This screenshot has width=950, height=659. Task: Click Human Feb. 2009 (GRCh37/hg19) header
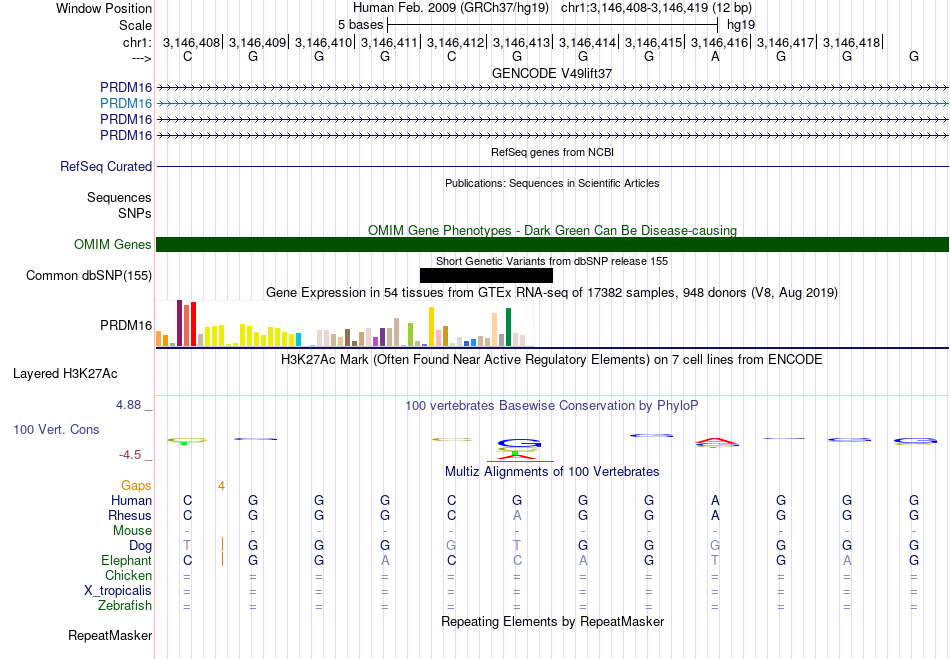(451, 8)
